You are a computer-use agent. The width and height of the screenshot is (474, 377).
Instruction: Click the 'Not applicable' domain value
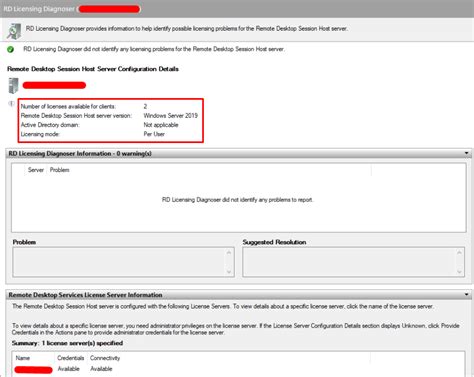[161, 125]
